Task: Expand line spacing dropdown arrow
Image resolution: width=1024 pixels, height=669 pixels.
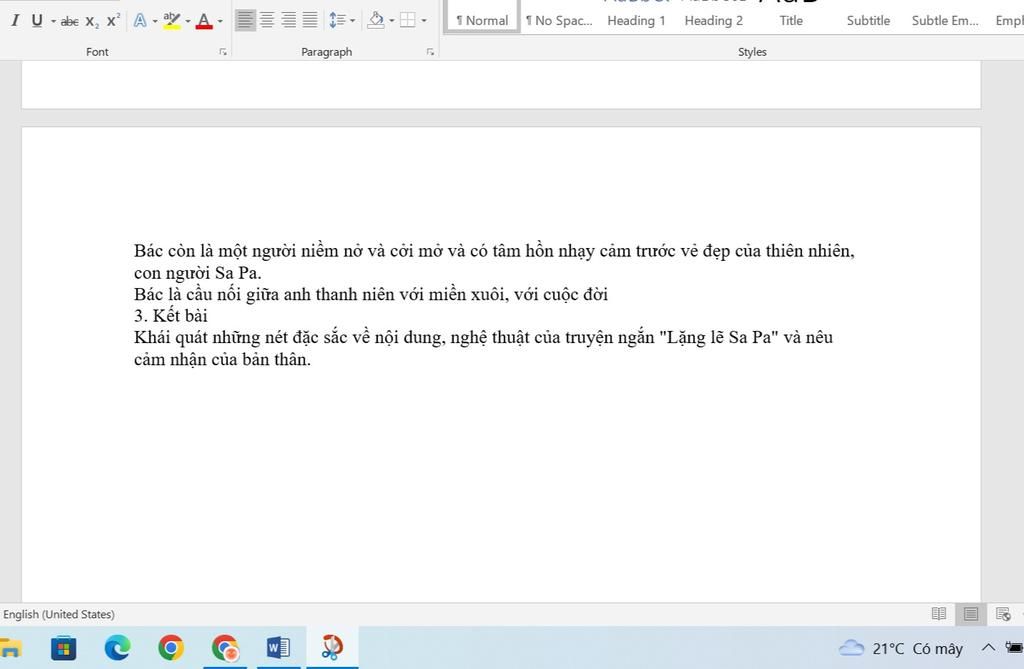Action: pos(353,21)
